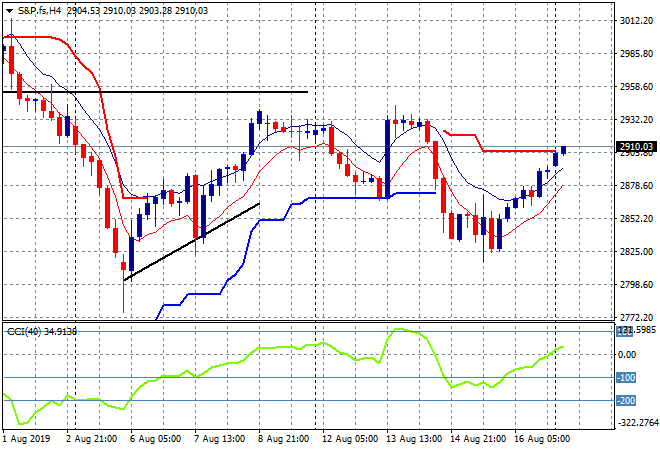Screen dimensions: 660x450
Task: Click the 6 Aug 05:00 time label
Action: click(x=155, y=439)
